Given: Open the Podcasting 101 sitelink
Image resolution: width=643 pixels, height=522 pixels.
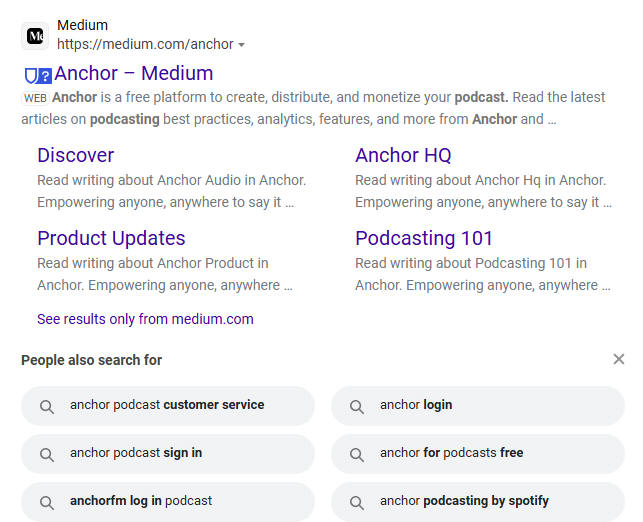Looking at the screenshot, I should (x=424, y=238).
